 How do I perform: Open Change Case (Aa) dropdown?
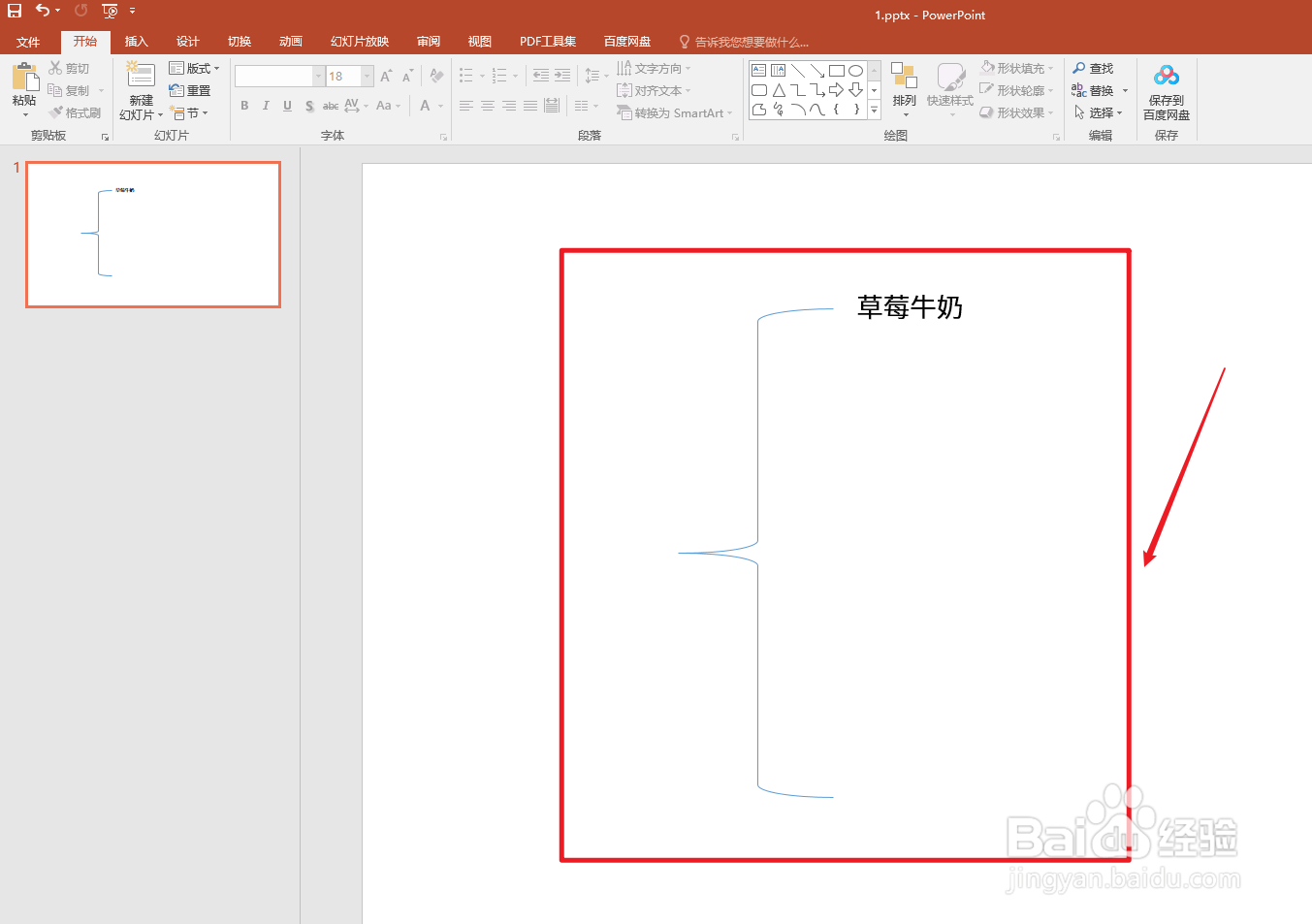(x=388, y=106)
